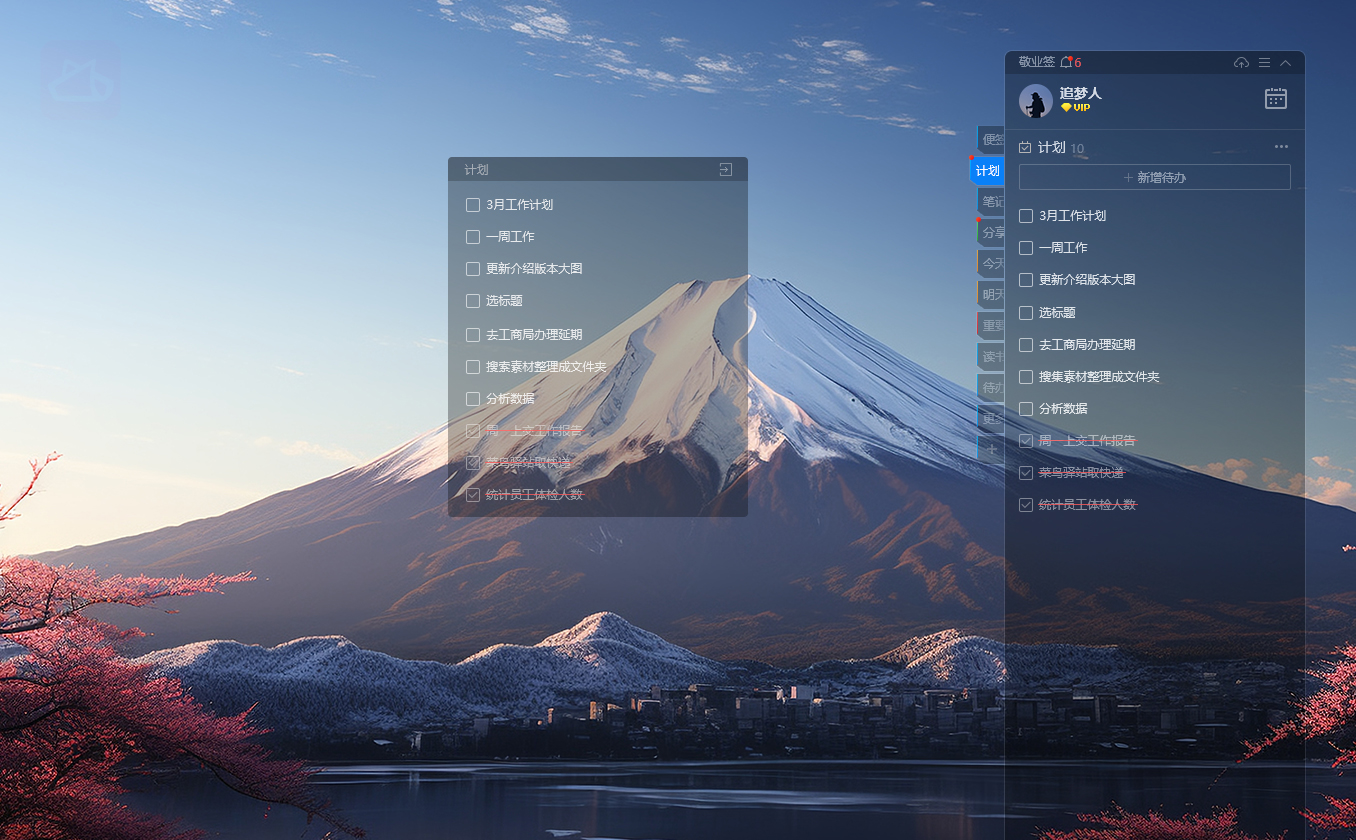Viewport: 1356px width, 840px height.
Task: Open the three-dot options for 计划
Action: tap(1281, 147)
